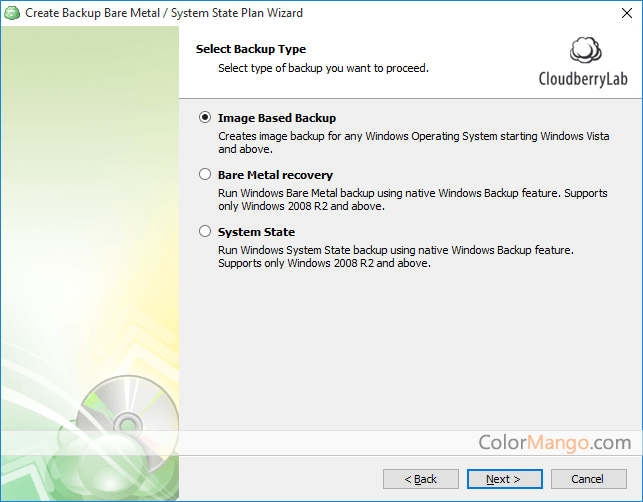Select the Image Based Backup radio button
The width and height of the screenshot is (643, 502).
click(206, 118)
